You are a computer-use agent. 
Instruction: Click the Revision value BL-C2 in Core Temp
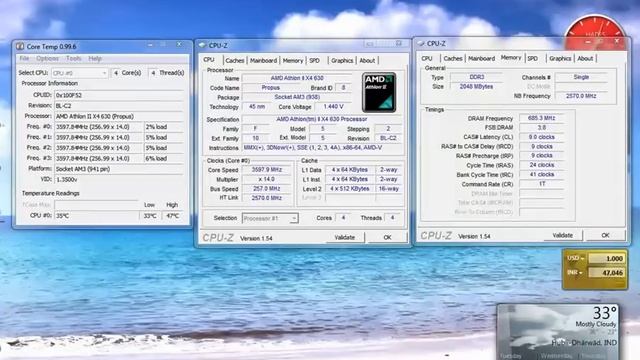tap(119, 106)
